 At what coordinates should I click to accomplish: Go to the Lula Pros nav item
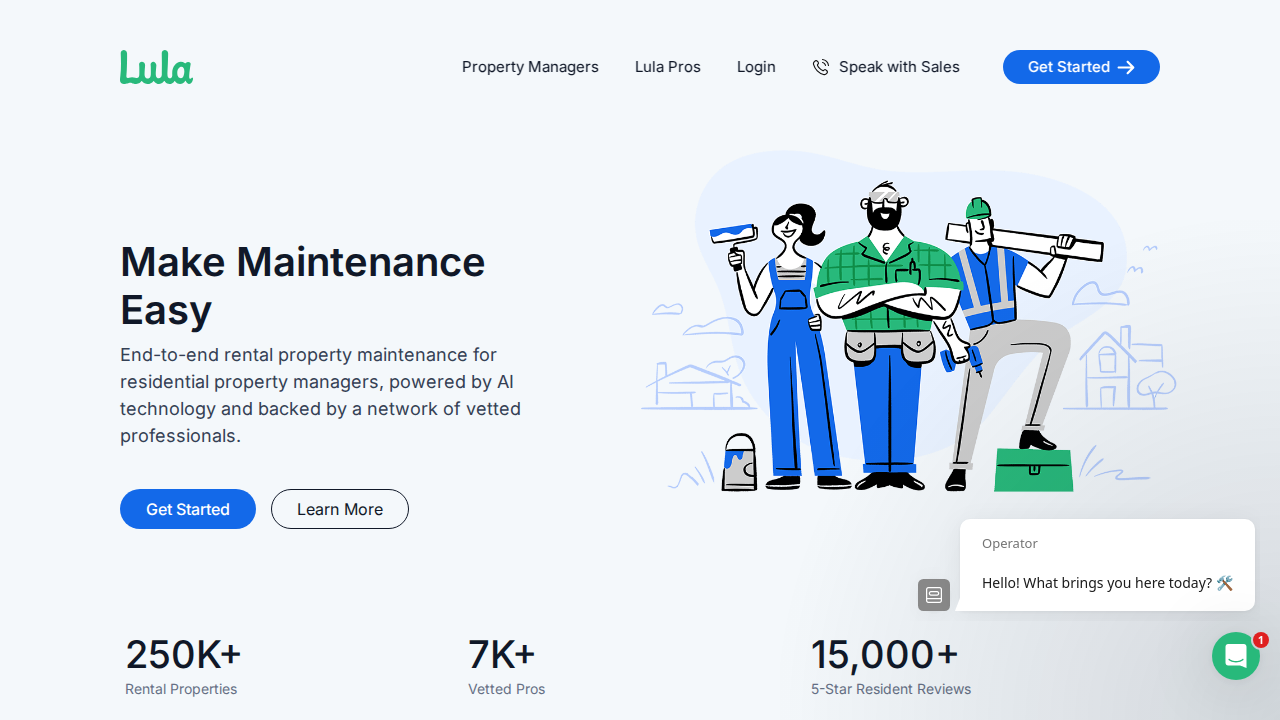click(x=667, y=67)
